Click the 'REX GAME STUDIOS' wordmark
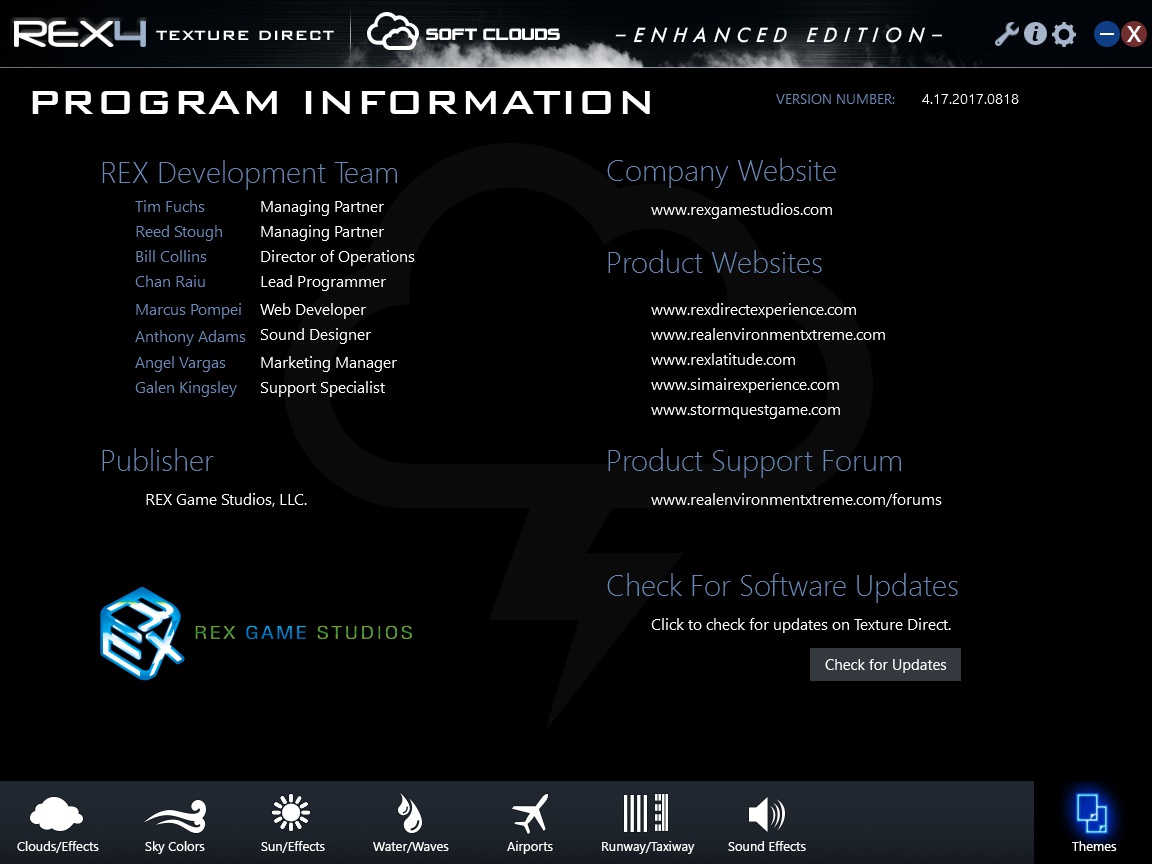The width and height of the screenshot is (1152, 864). coord(303,633)
